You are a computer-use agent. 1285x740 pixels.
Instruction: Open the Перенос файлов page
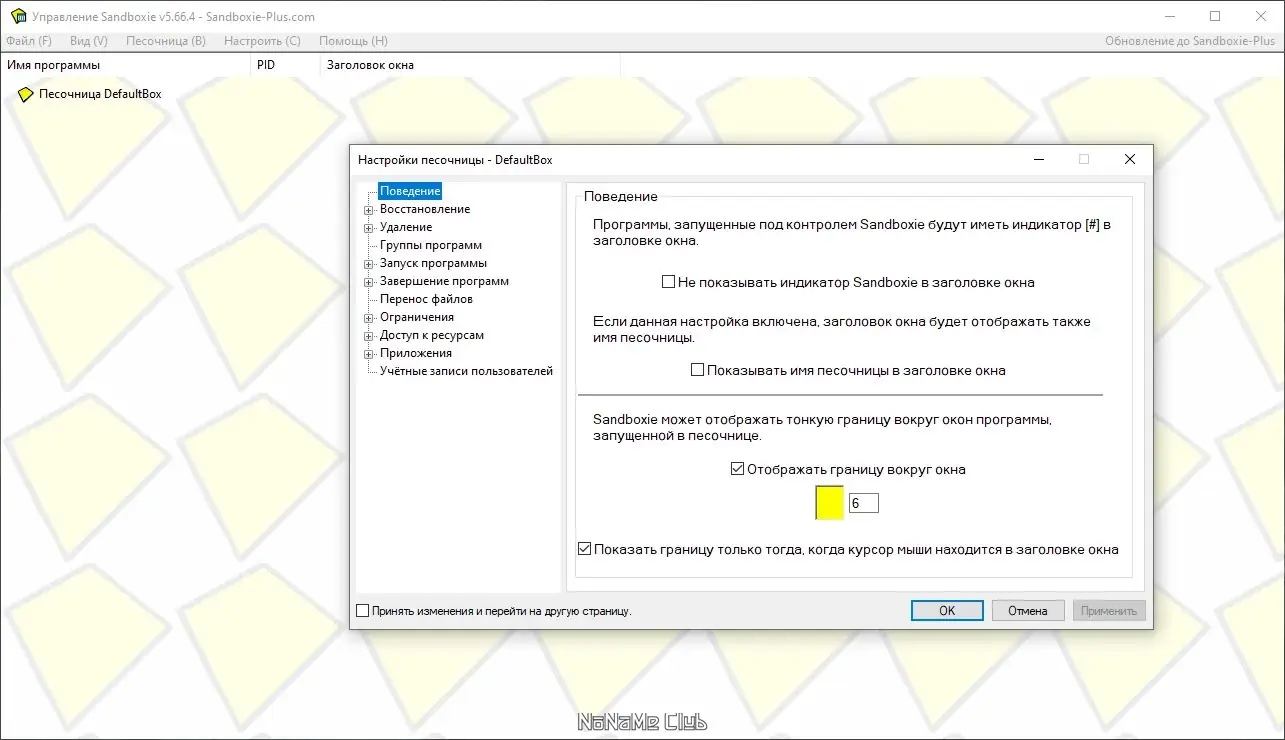pos(426,299)
